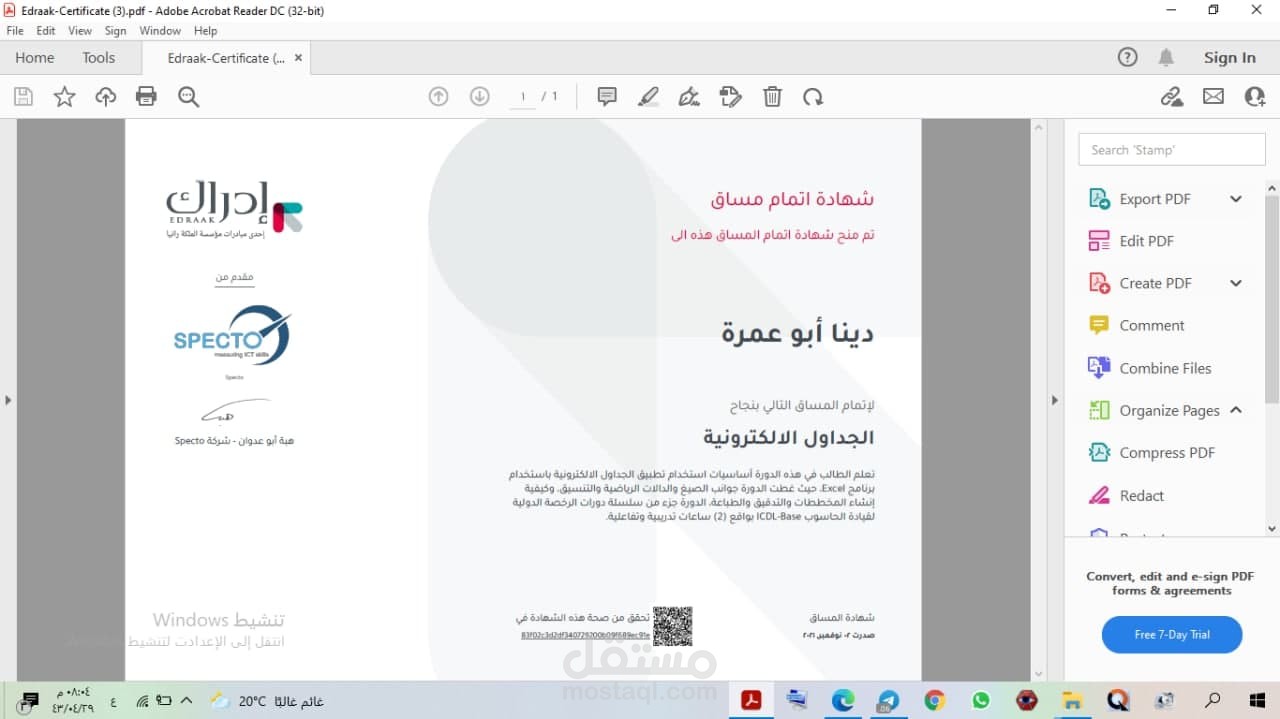Open Google Chrome on taskbar
This screenshot has width=1280, height=719.
coord(934,701)
